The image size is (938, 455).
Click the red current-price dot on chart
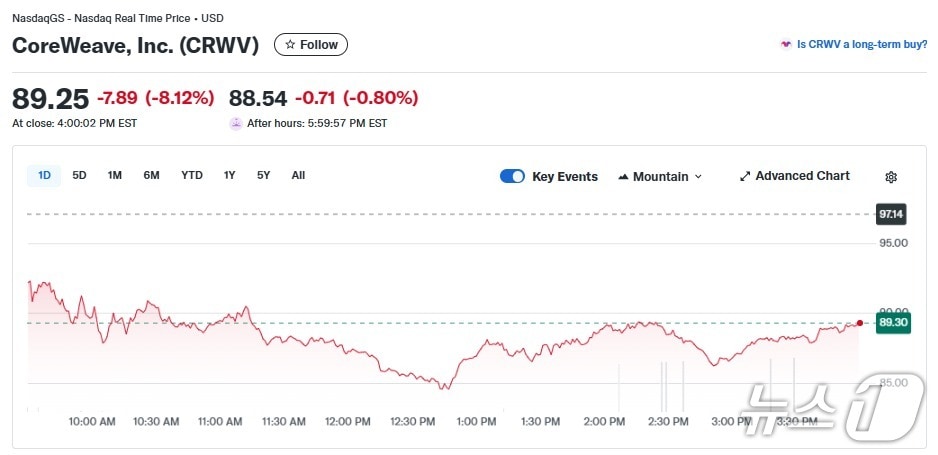859,322
